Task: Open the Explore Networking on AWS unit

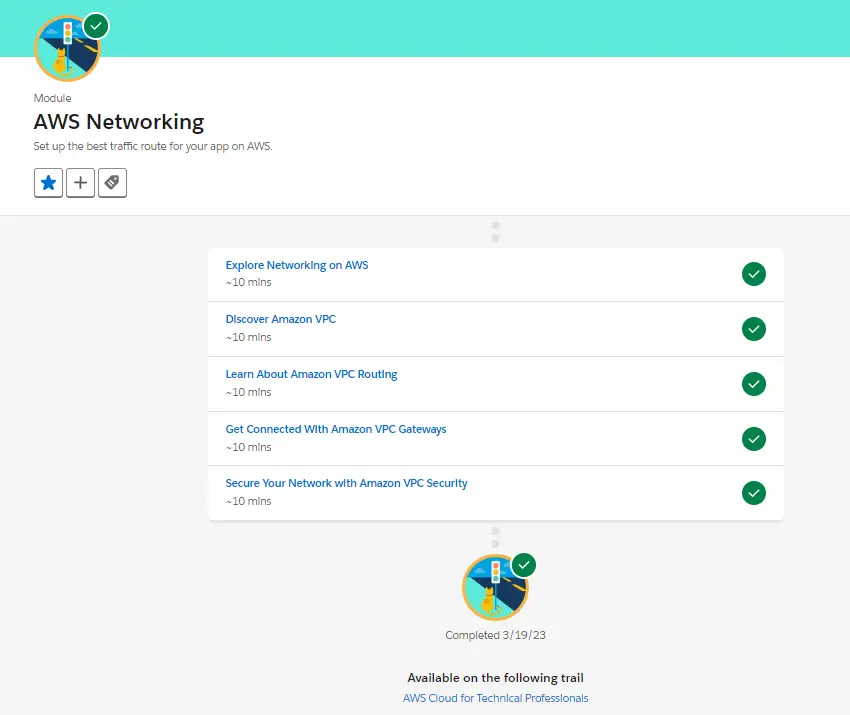Action: tap(296, 265)
